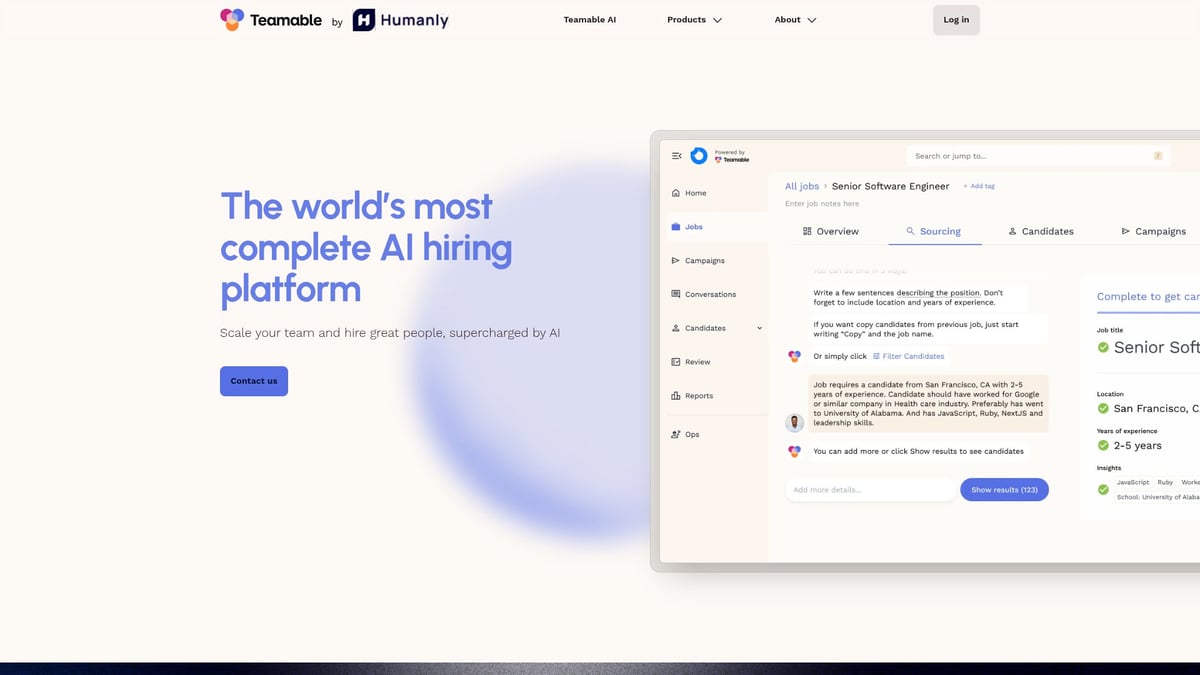Open the Campaigns sidebar icon
Screen dimensions: 1200x675
[x=705, y=260]
